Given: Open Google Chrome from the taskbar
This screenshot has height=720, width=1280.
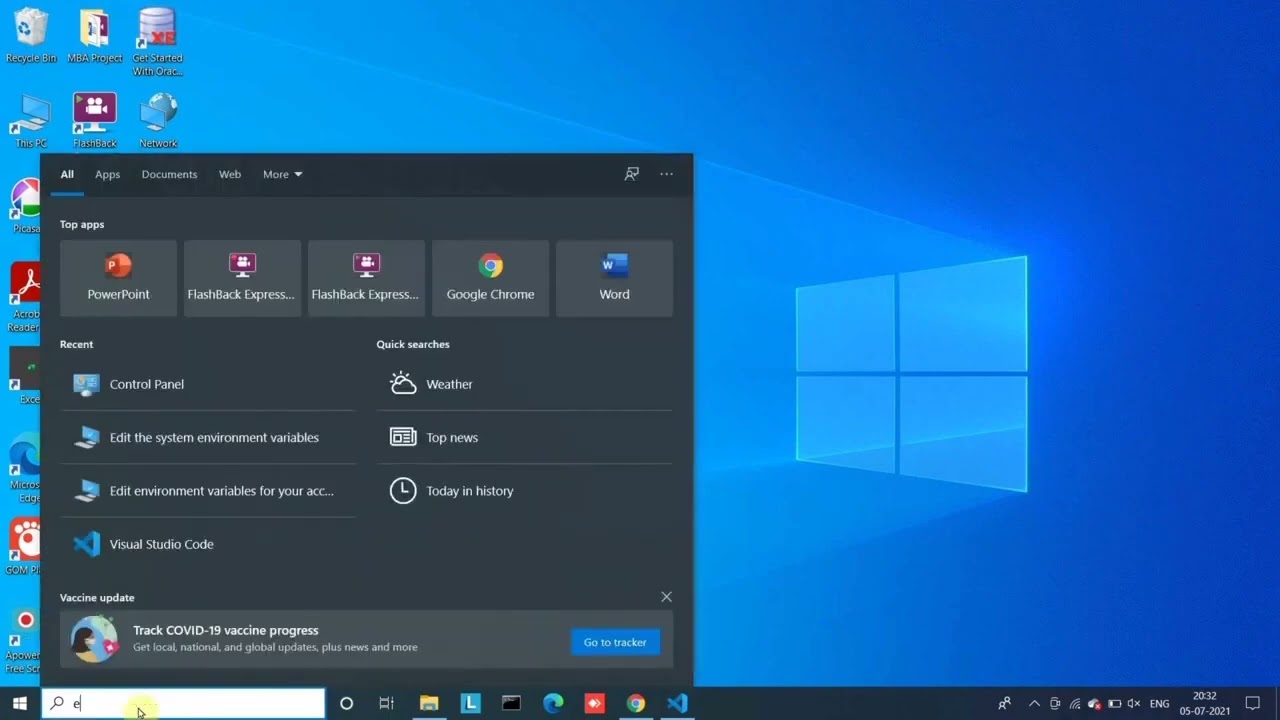Looking at the screenshot, I should (x=635, y=703).
